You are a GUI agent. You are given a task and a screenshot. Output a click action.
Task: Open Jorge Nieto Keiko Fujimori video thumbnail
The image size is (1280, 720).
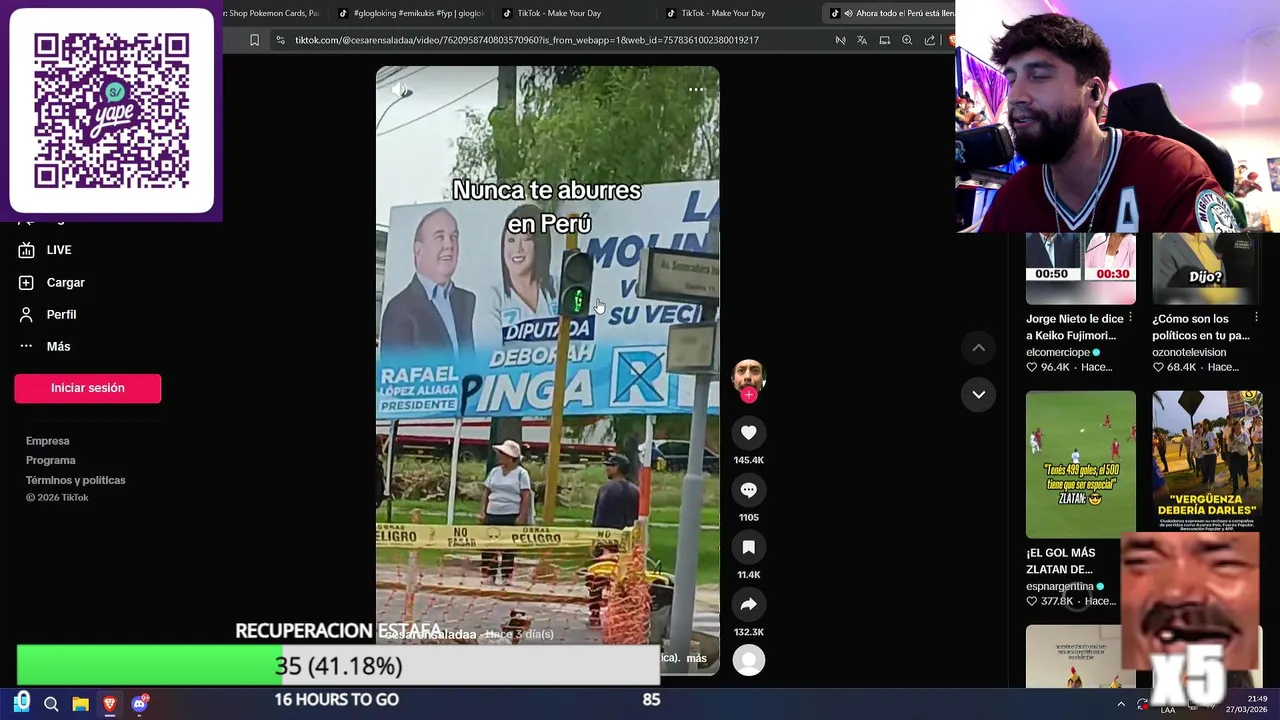coord(1081,268)
